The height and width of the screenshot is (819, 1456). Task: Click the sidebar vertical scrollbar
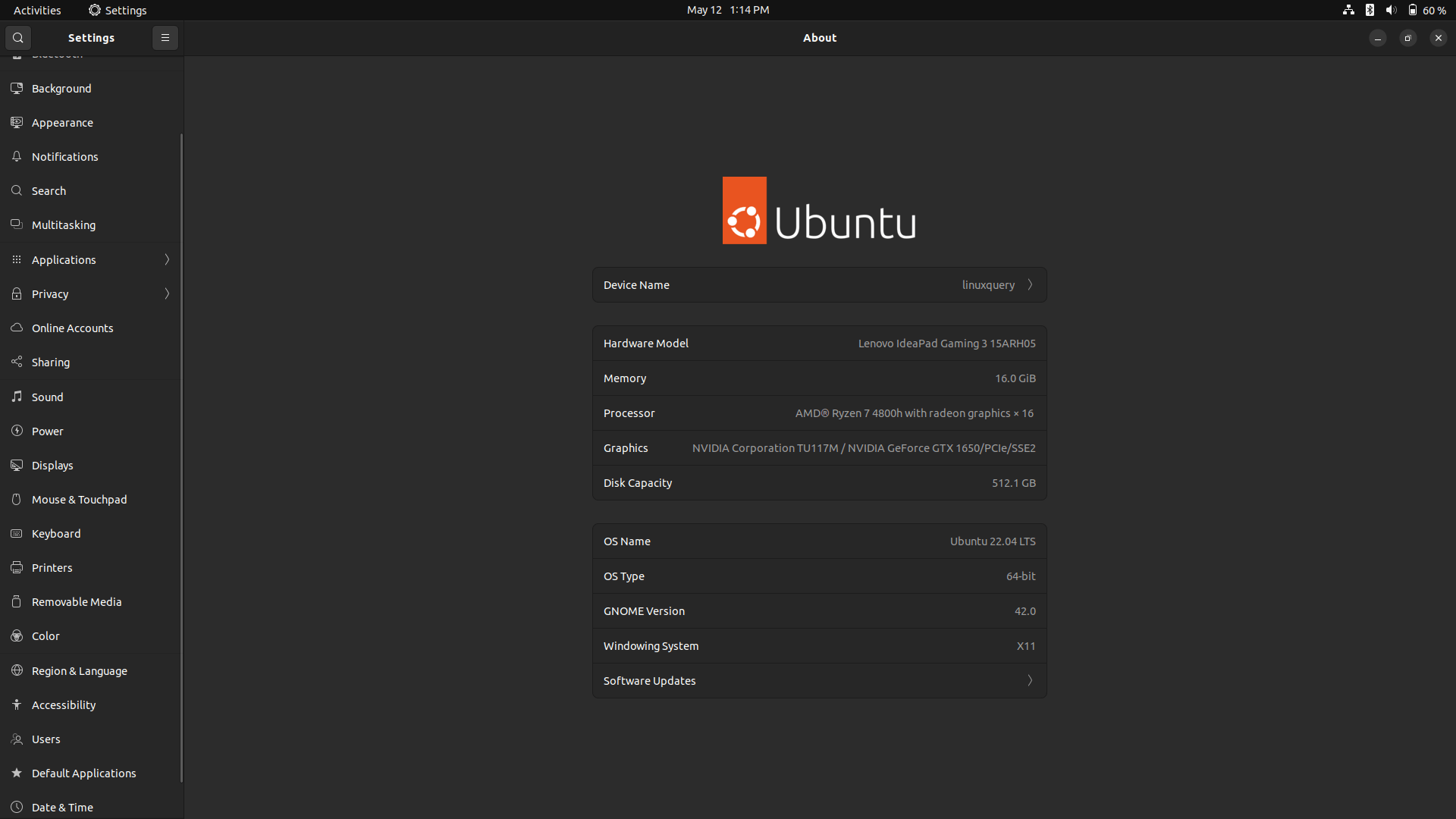pos(181,455)
